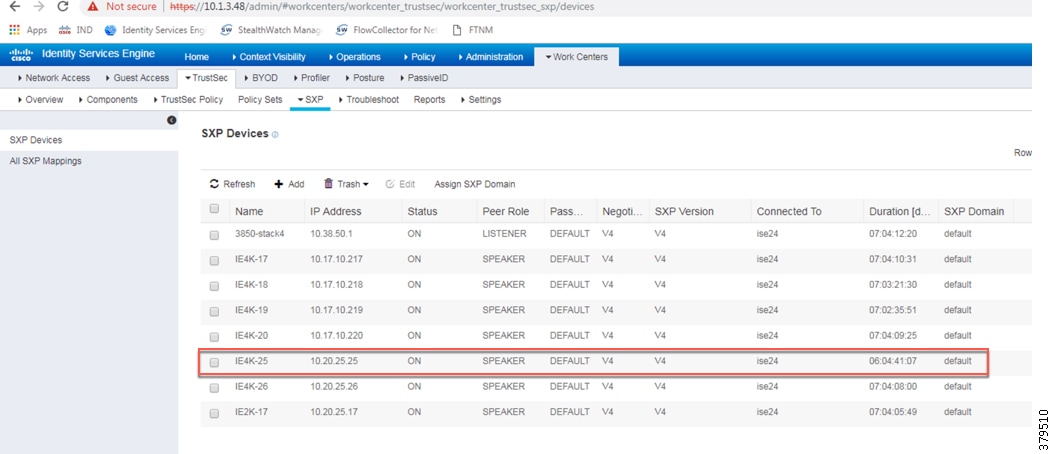
Task: Go to Policy Sets
Action: [260, 100]
